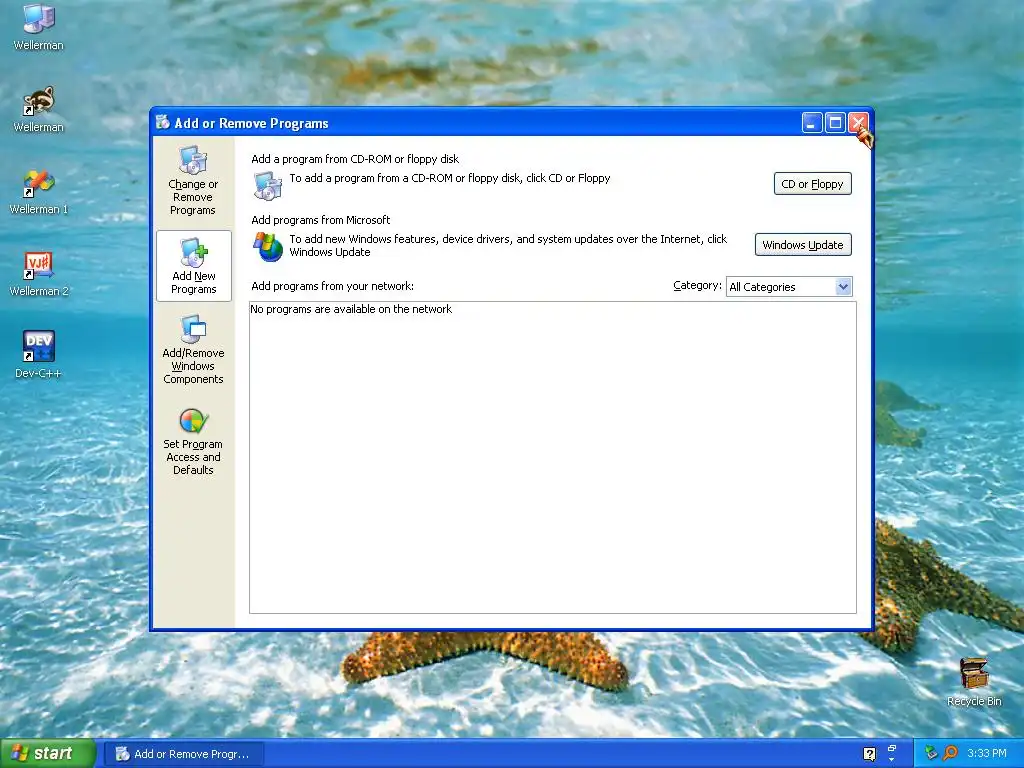This screenshot has width=1024, height=768.
Task: Open Change or Remove Programs section
Action: pyautogui.click(x=193, y=181)
